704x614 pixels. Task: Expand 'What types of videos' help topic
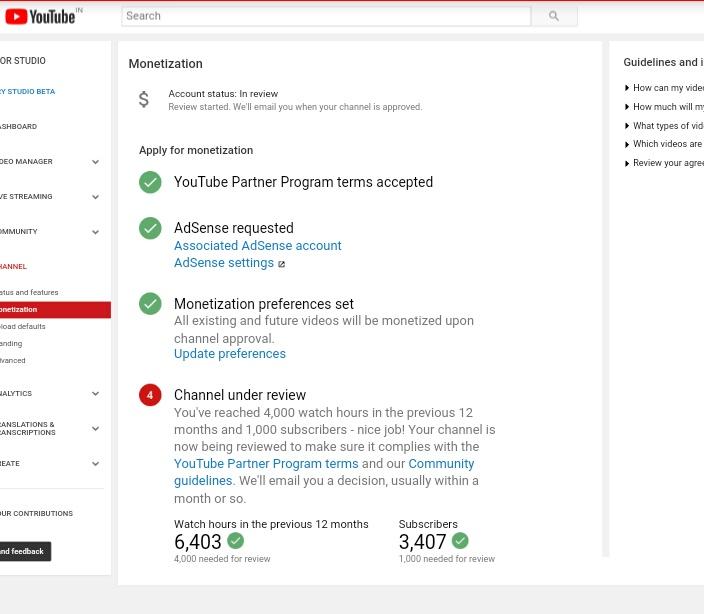[664, 126]
